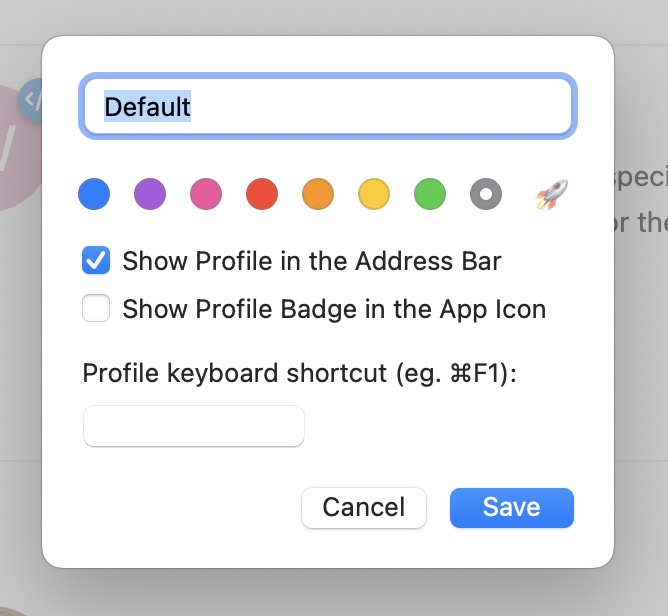Save the profile settings
This screenshot has height=616, width=668.
[x=511, y=507]
